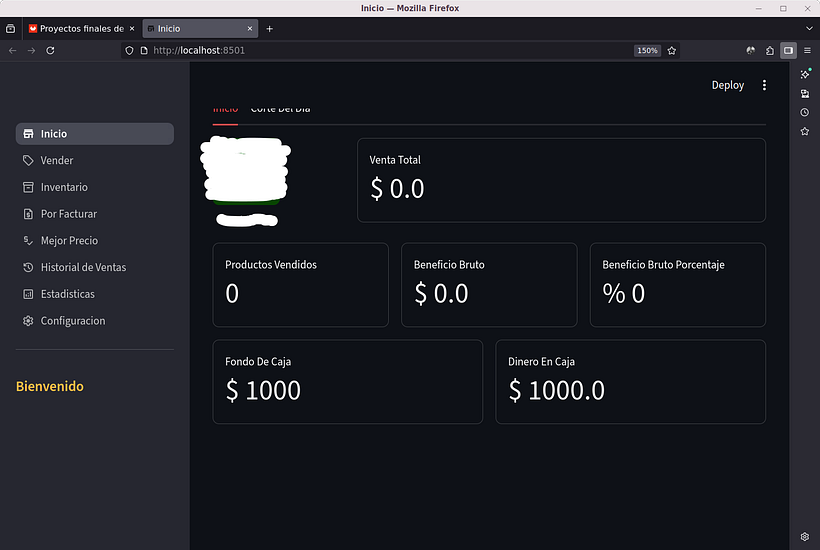Expand Firefox list all tabs chevron
Screen dimensions: 820x550
pos(809,29)
